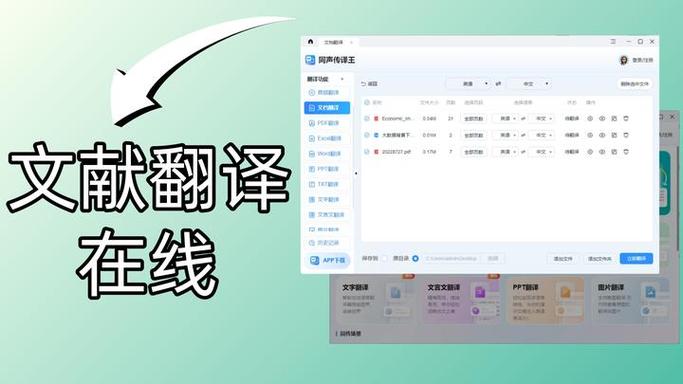Viewport: 683px width, 384px height.
Task: Click 全部页数 button in 20220727.pdf row
Action: pos(473,152)
